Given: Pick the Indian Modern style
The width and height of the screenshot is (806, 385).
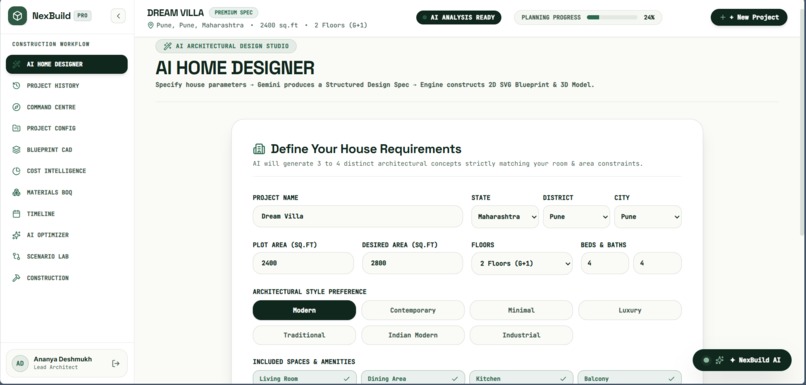Looking at the screenshot, I should 413,335.
